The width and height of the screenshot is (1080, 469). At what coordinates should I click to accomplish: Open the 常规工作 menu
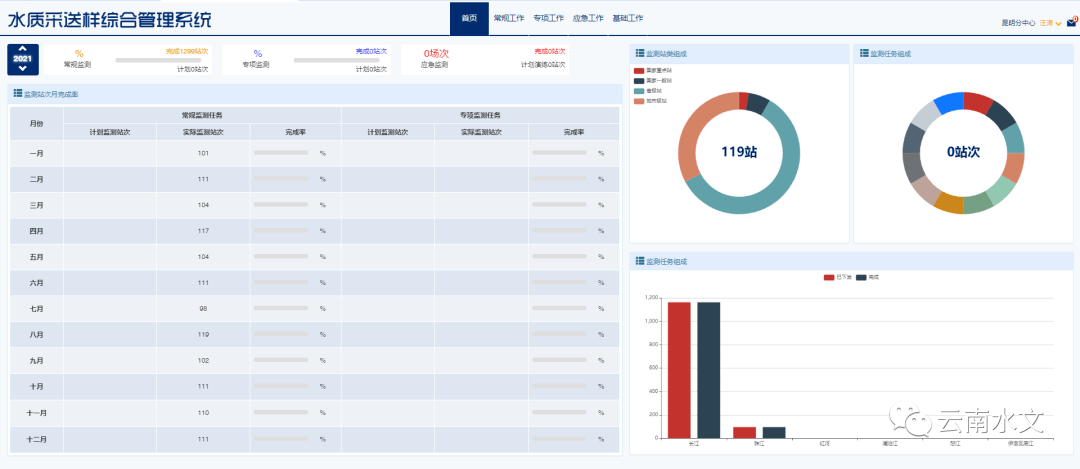point(508,18)
